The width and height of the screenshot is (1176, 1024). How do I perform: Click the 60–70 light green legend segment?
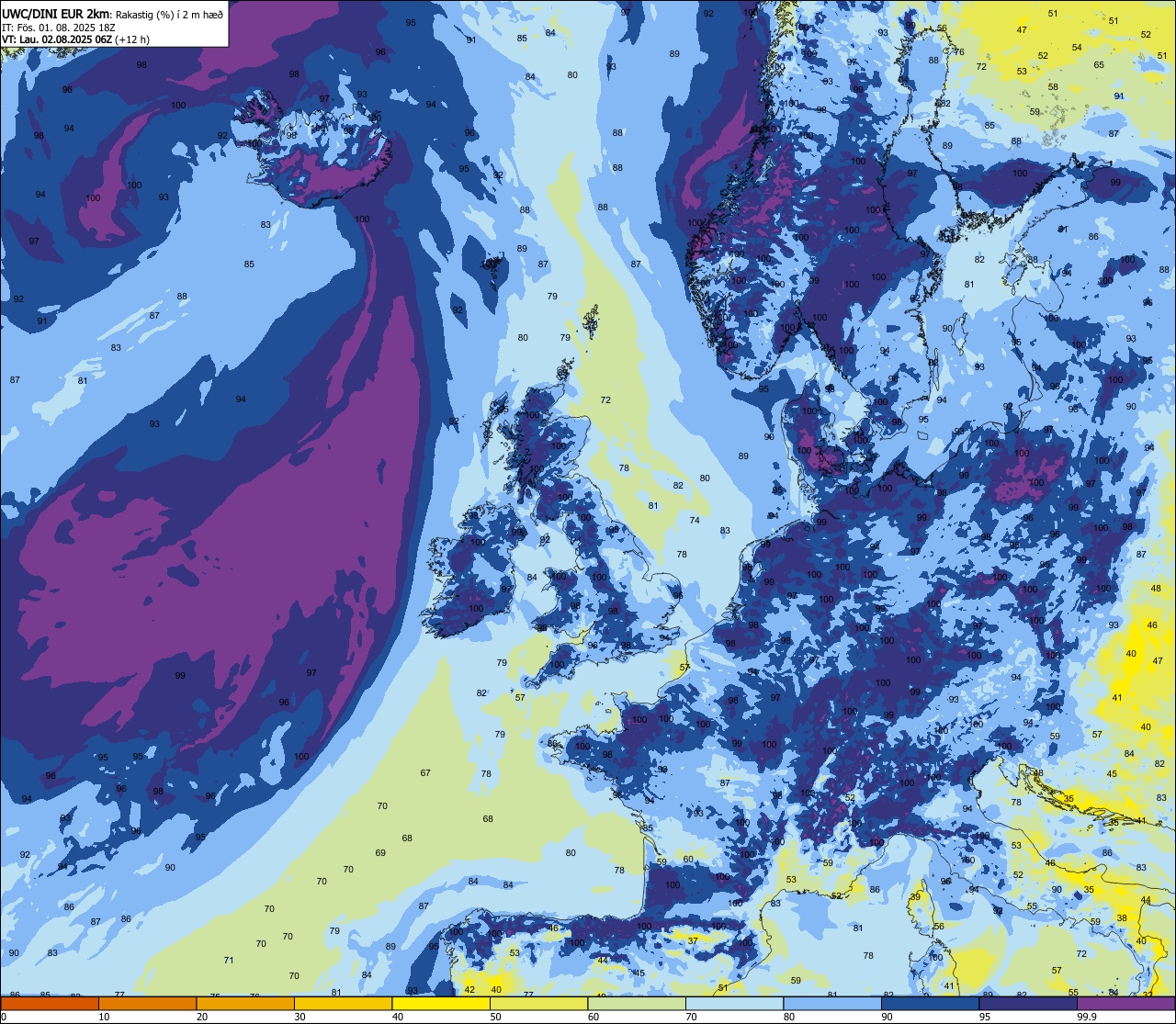pos(637,1004)
